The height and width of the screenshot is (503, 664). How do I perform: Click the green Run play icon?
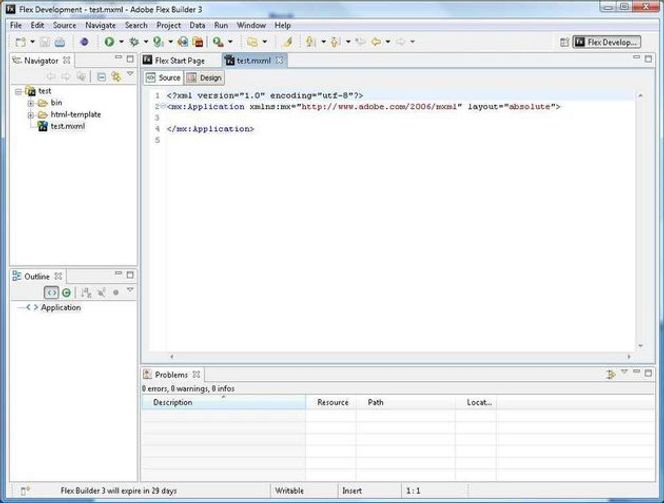click(x=109, y=42)
